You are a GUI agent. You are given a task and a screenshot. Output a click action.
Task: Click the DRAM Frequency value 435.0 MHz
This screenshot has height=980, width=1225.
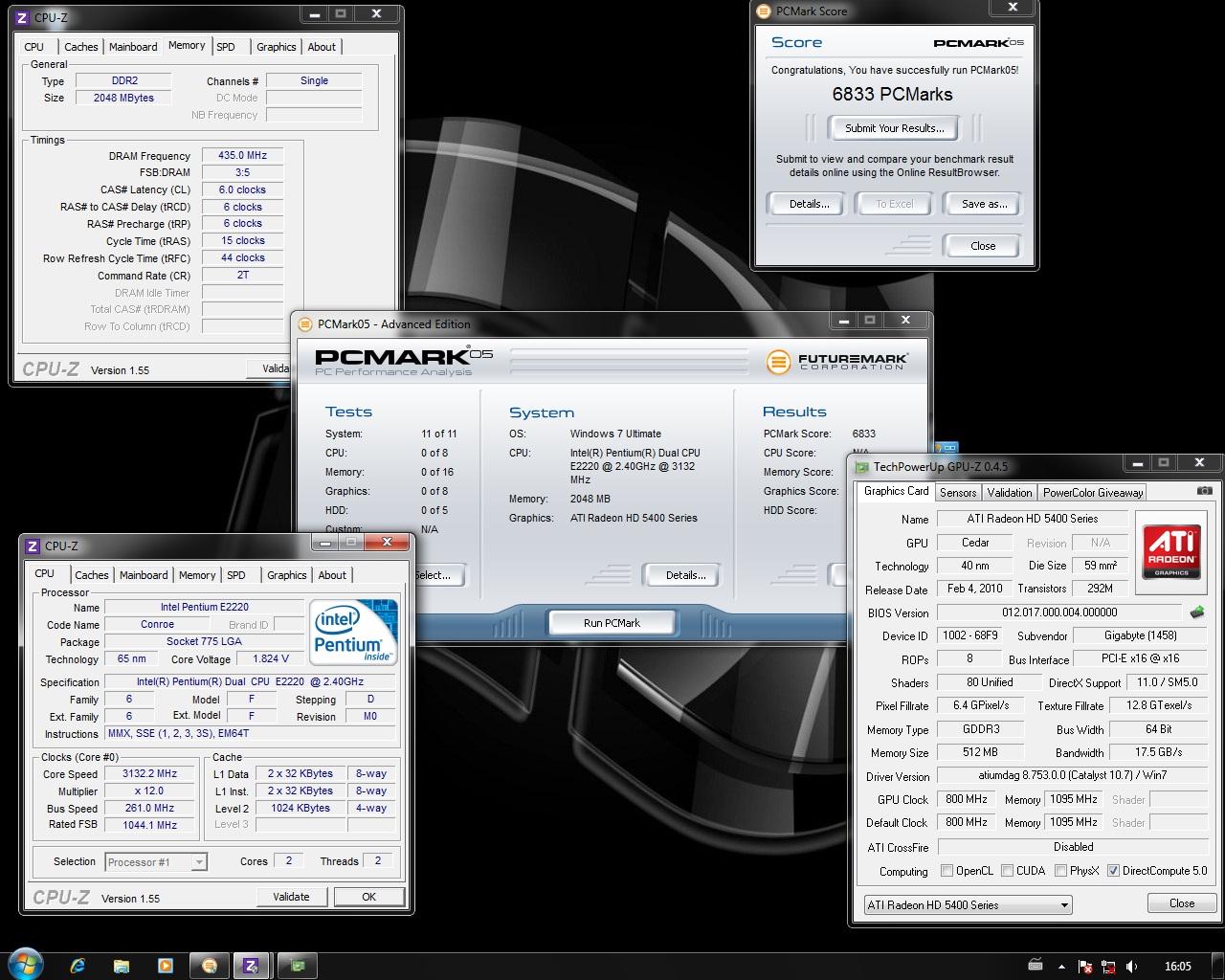(x=242, y=155)
